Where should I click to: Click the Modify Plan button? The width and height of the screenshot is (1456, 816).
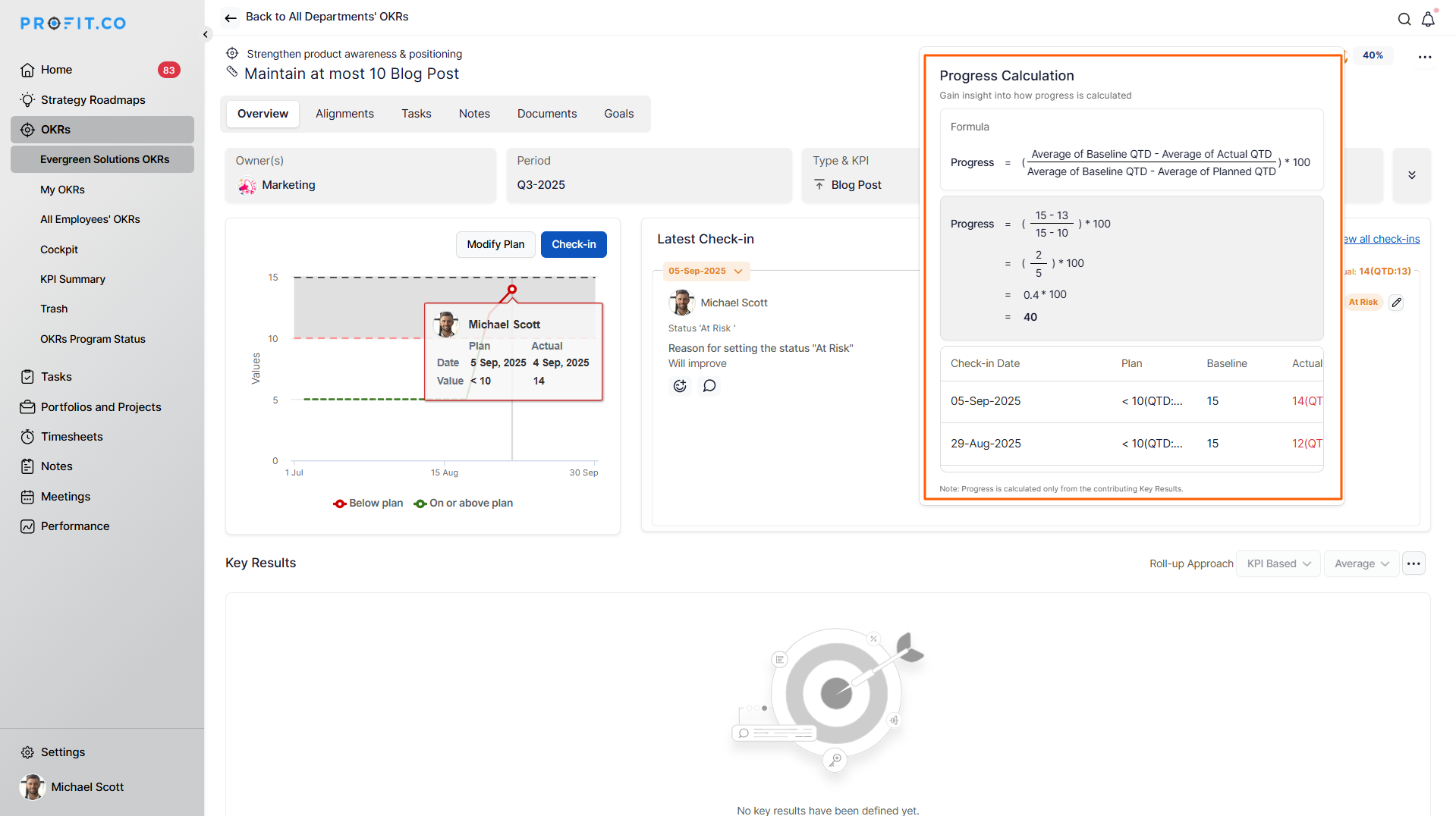495,244
